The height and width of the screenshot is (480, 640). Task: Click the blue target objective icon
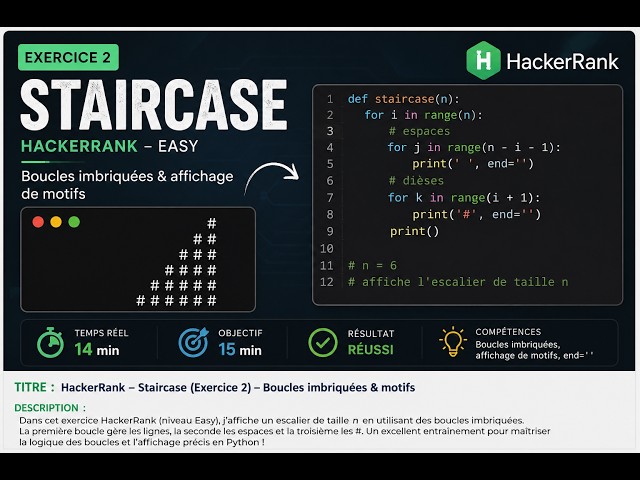pyautogui.click(x=193, y=343)
